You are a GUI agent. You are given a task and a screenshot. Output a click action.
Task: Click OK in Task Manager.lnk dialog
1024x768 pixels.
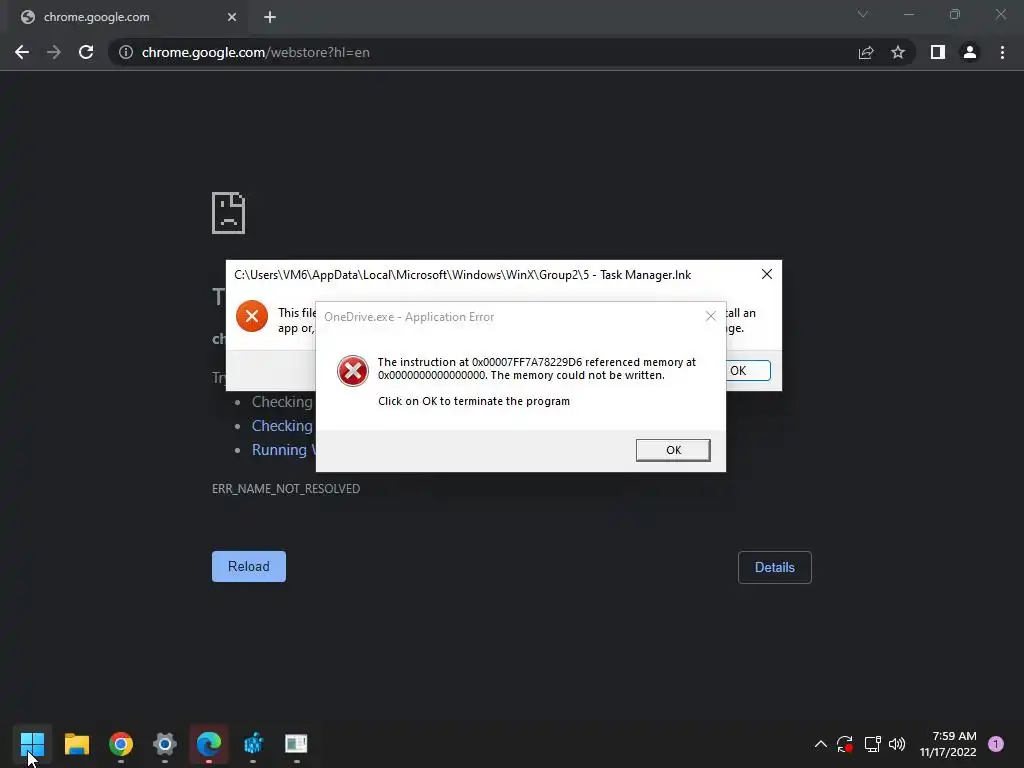coord(747,371)
